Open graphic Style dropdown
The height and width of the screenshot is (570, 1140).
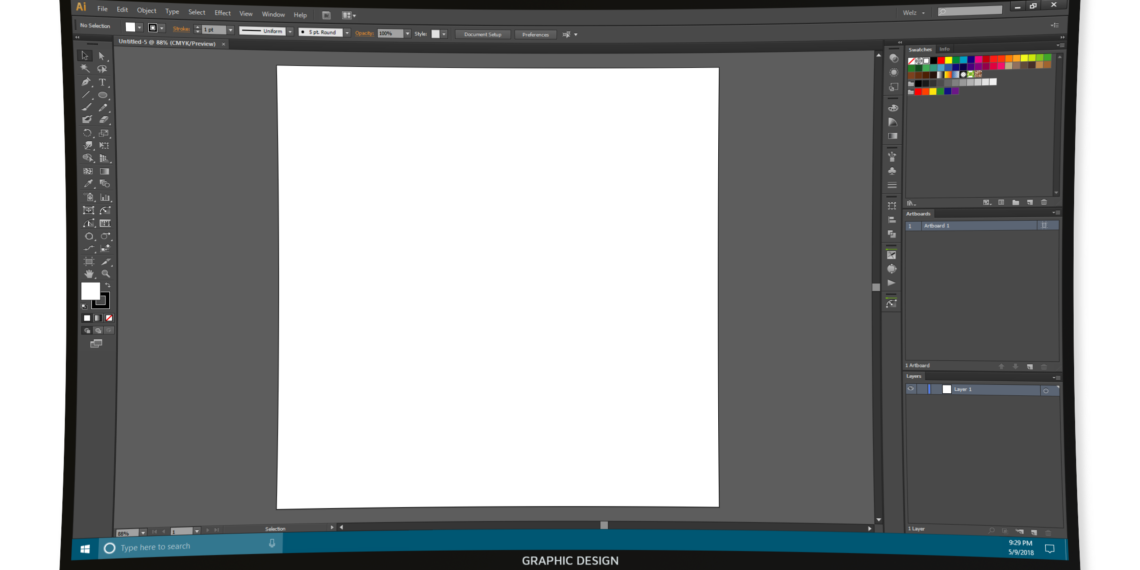444,34
